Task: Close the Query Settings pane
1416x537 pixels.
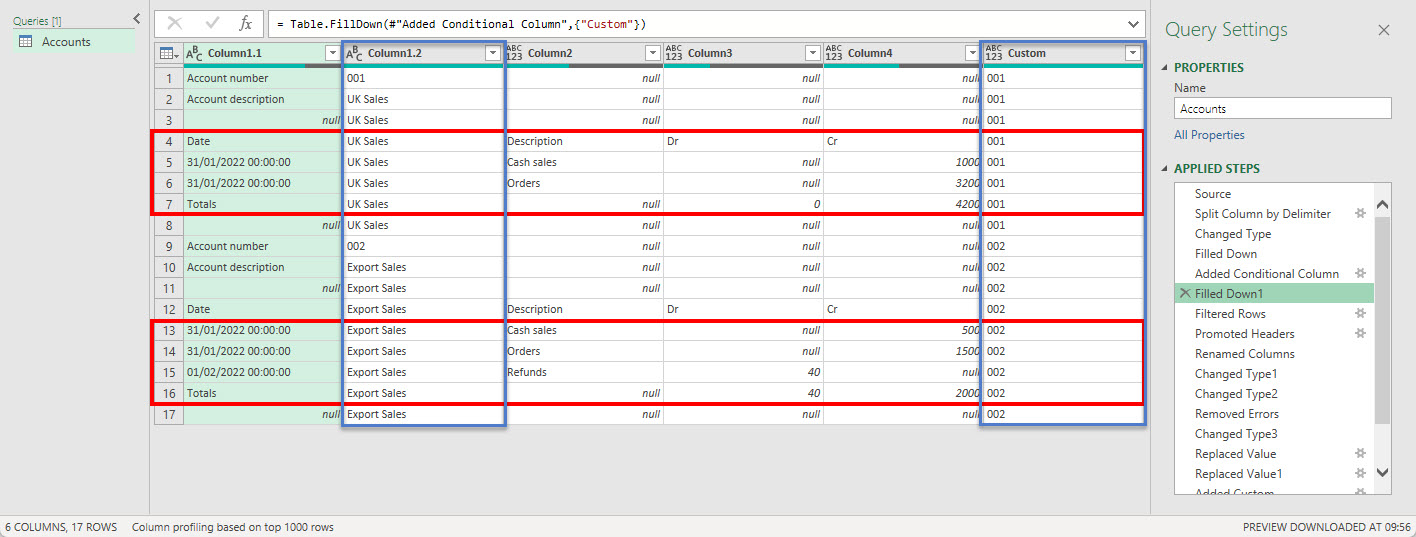Action: pyautogui.click(x=1384, y=30)
